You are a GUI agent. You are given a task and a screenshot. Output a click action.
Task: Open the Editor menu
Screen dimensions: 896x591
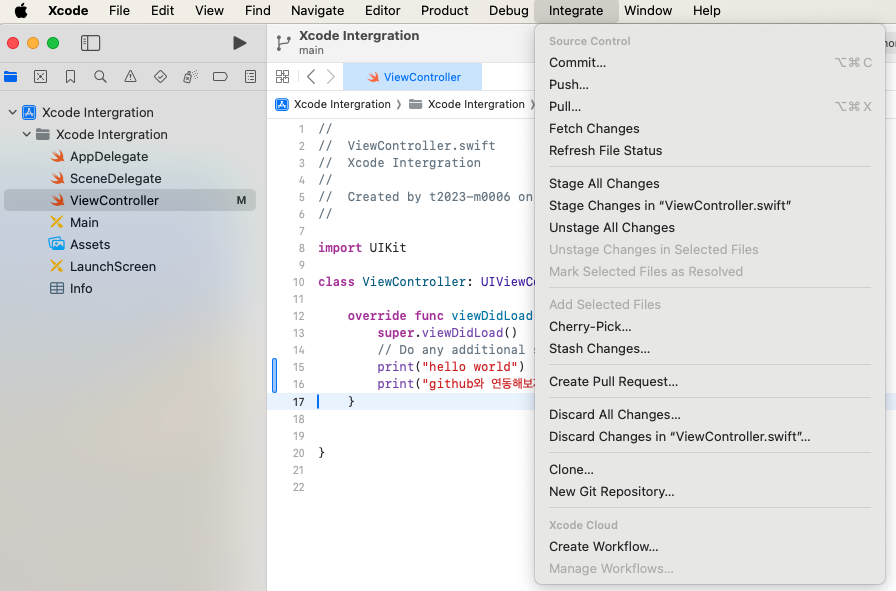(382, 10)
